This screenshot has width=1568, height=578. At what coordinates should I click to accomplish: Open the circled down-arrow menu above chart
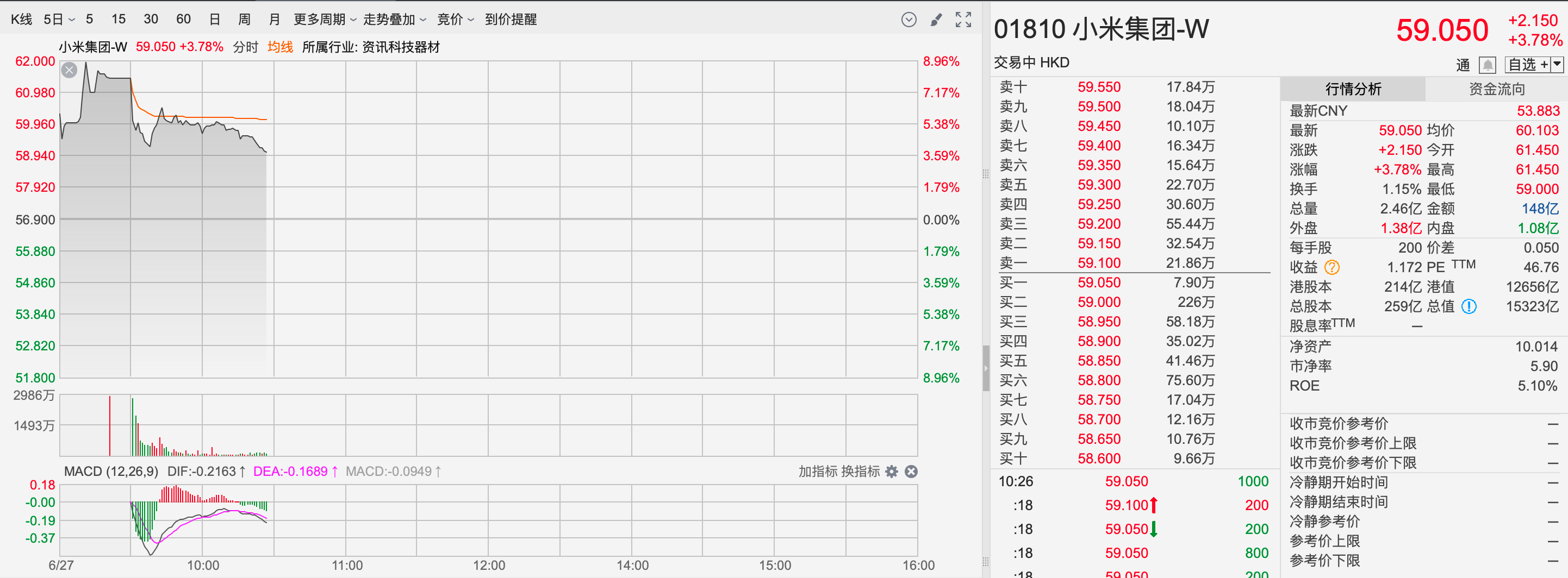(x=908, y=20)
